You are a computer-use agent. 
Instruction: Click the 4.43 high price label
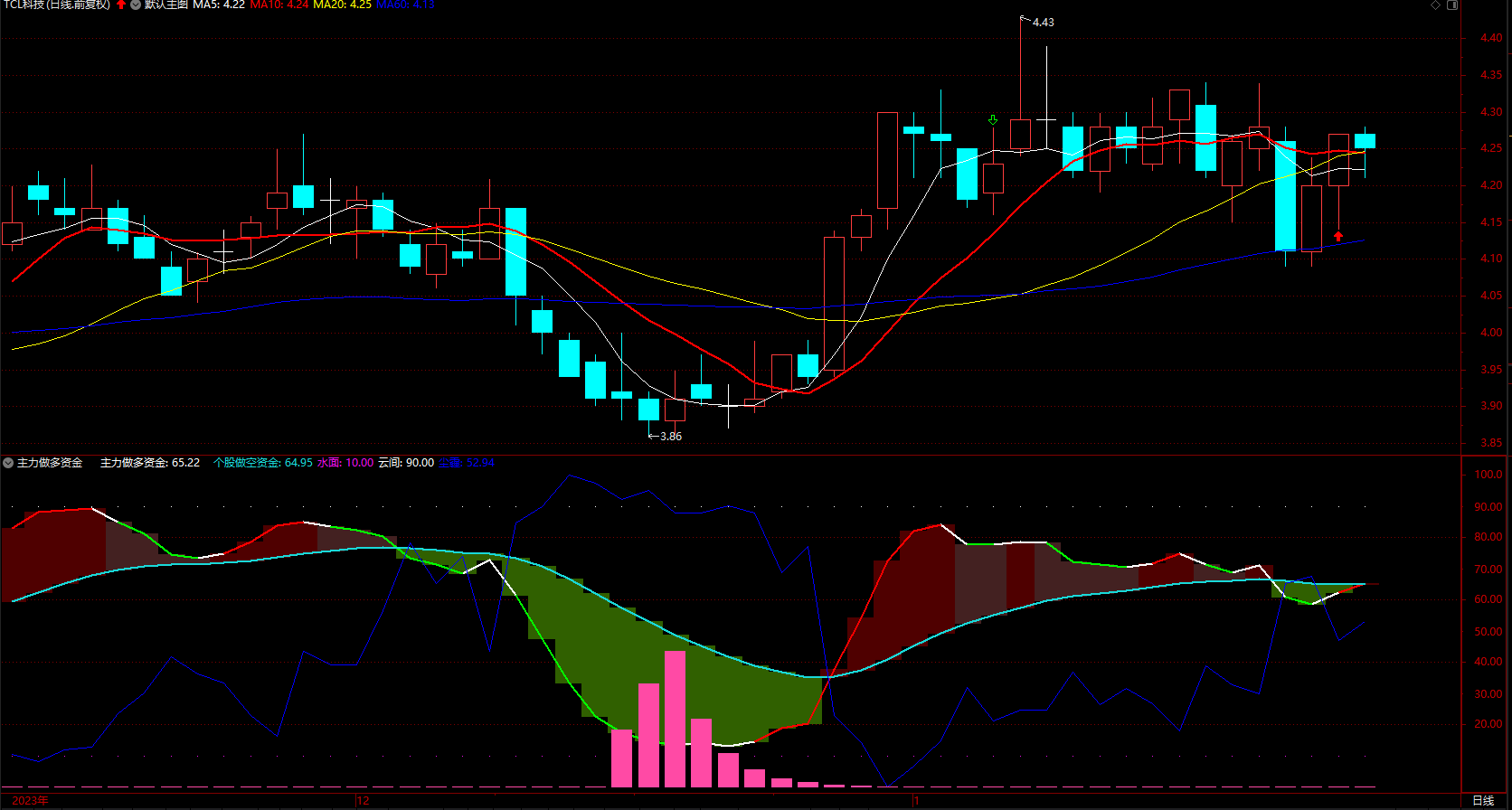[1044, 23]
